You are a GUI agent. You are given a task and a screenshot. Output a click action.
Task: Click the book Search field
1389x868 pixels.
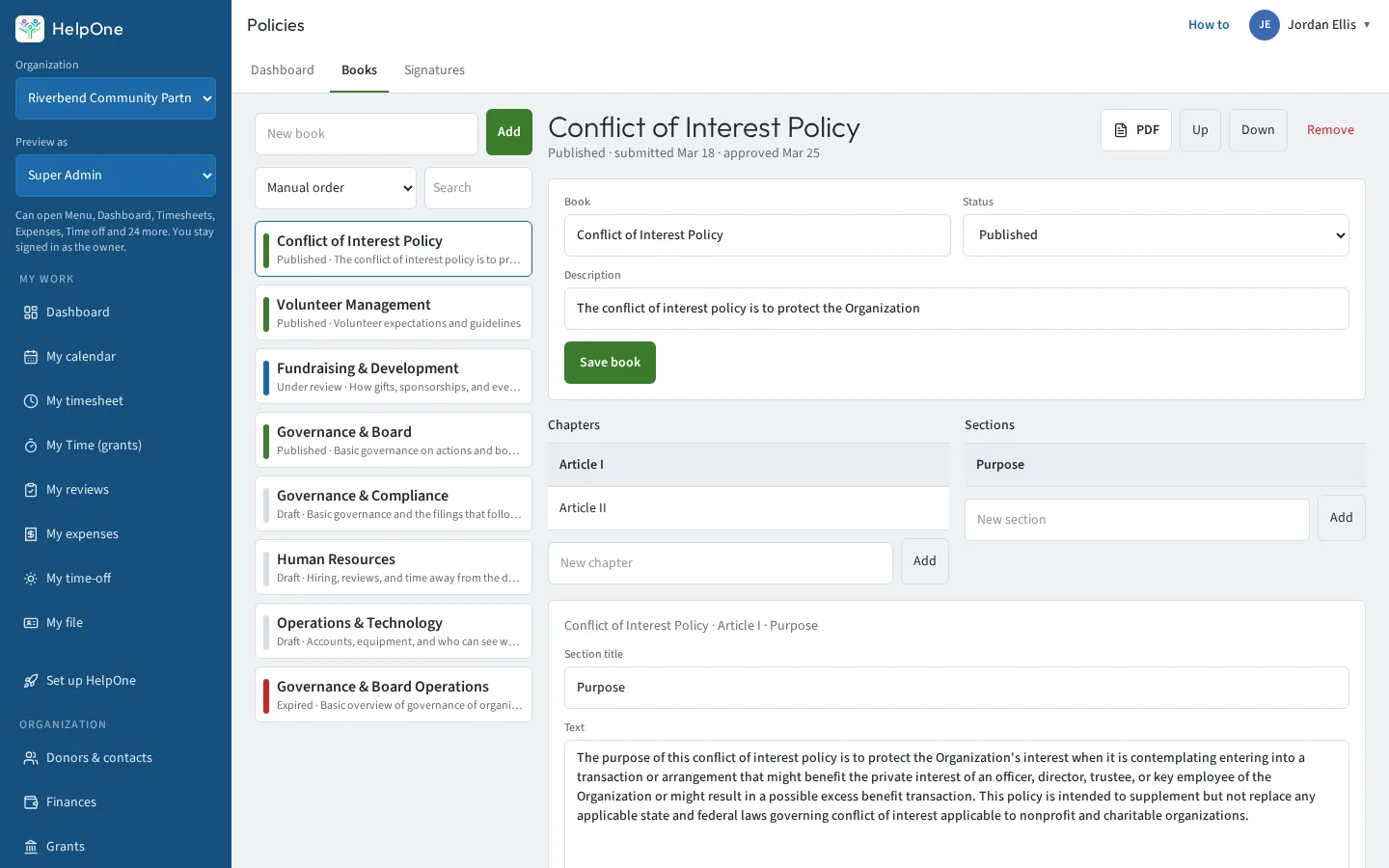(478, 188)
